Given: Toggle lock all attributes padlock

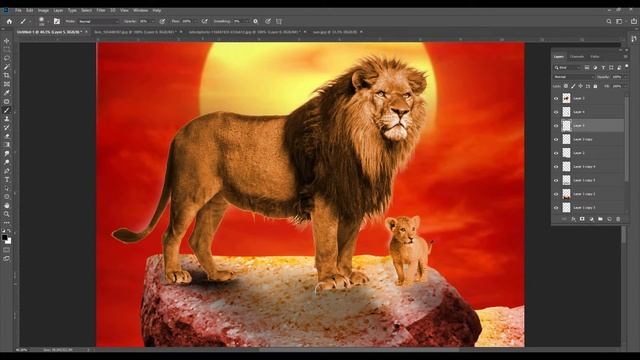Looking at the screenshot, I should [595, 86].
